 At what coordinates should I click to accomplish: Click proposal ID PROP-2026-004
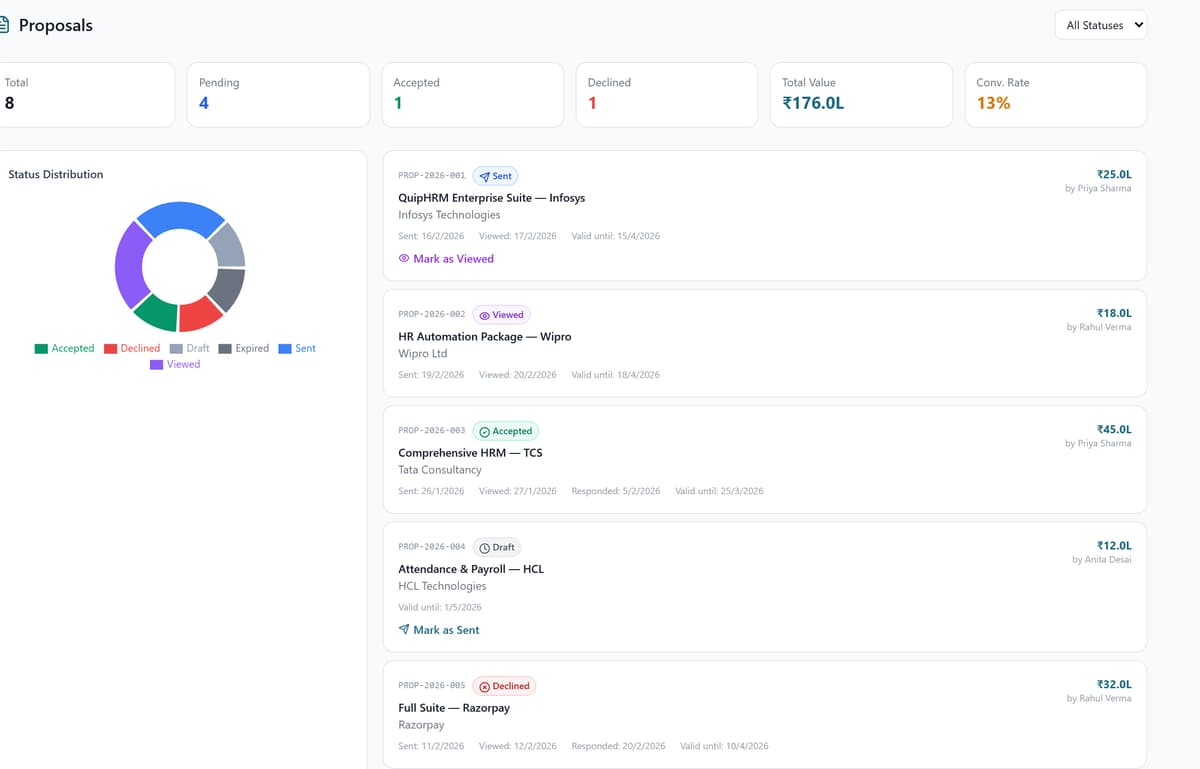click(431, 547)
